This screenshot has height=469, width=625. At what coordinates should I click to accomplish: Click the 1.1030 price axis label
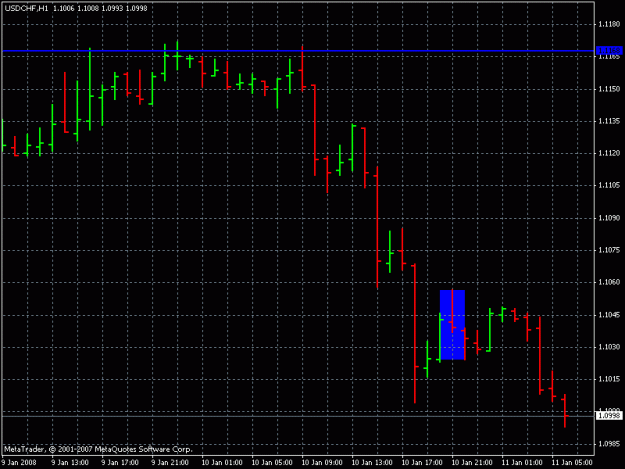pyautogui.click(x=609, y=347)
